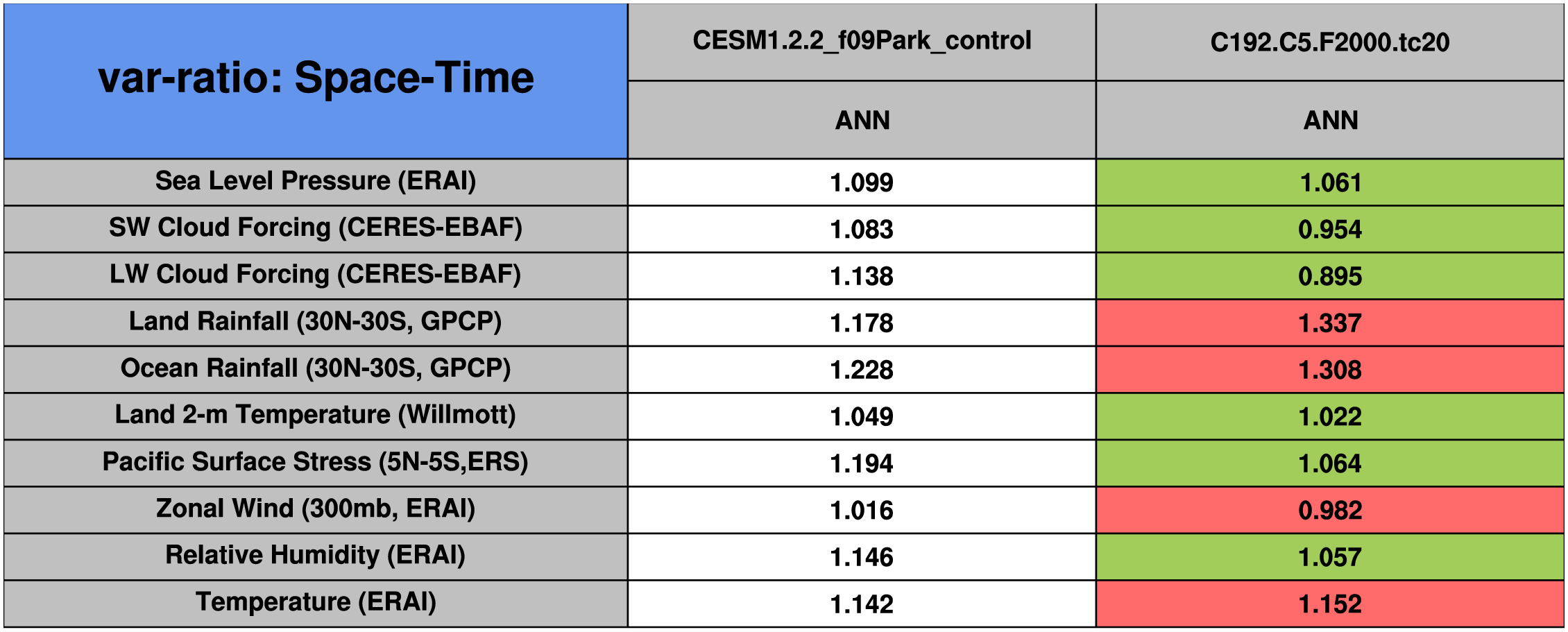Select the Sea Level Pressure (ERAI) row label
The width and height of the screenshot is (1568, 632).
click(316, 181)
